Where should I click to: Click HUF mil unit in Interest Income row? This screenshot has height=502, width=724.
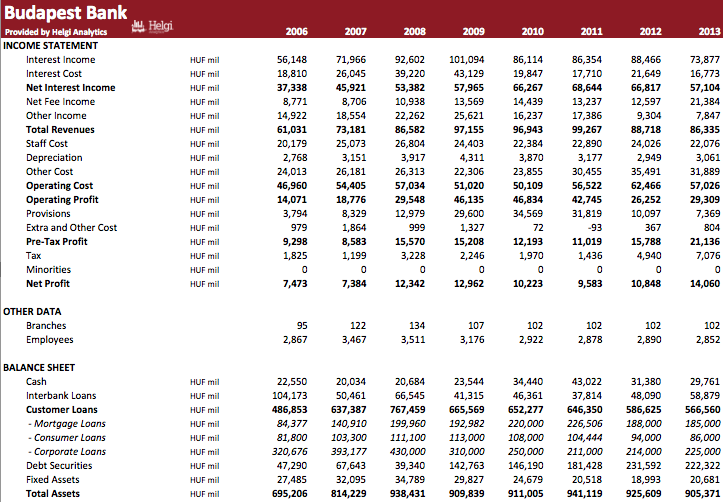tap(205, 60)
